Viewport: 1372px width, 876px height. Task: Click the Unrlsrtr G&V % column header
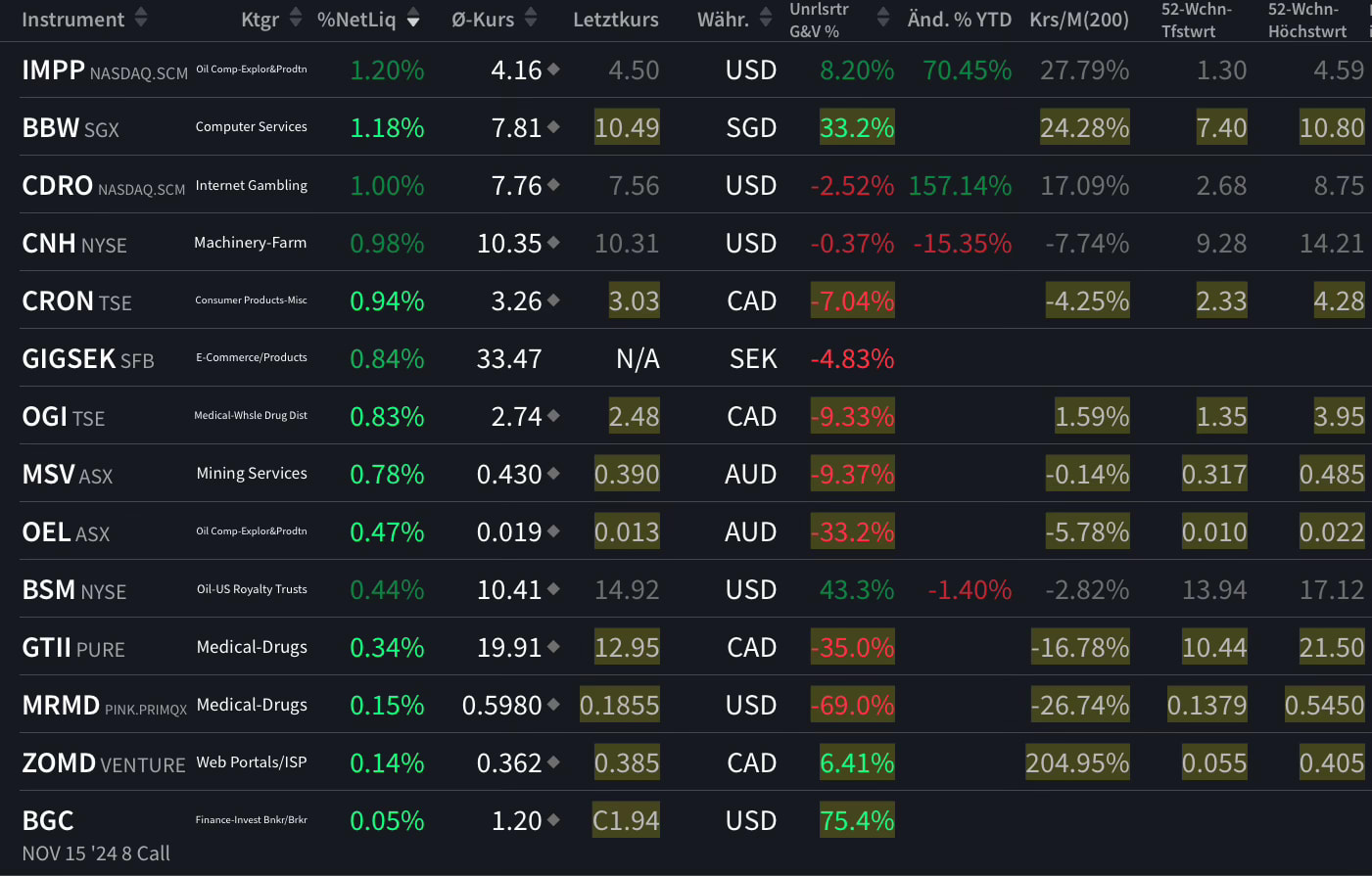(x=819, y=20)
